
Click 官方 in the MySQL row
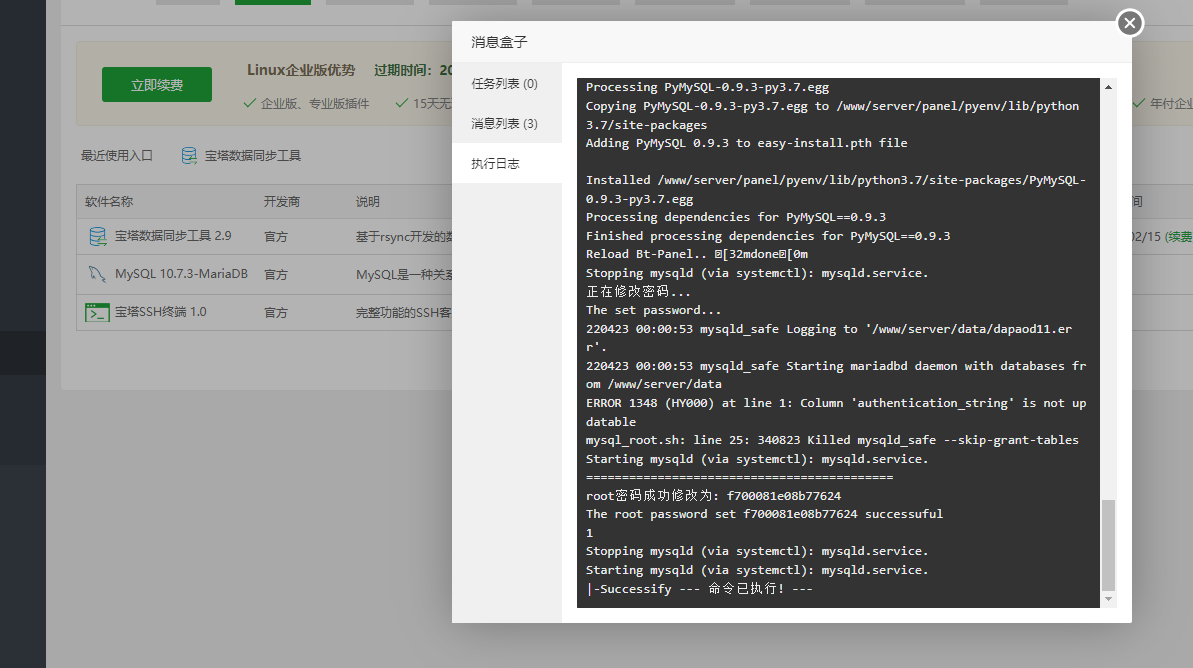(275, 275)
